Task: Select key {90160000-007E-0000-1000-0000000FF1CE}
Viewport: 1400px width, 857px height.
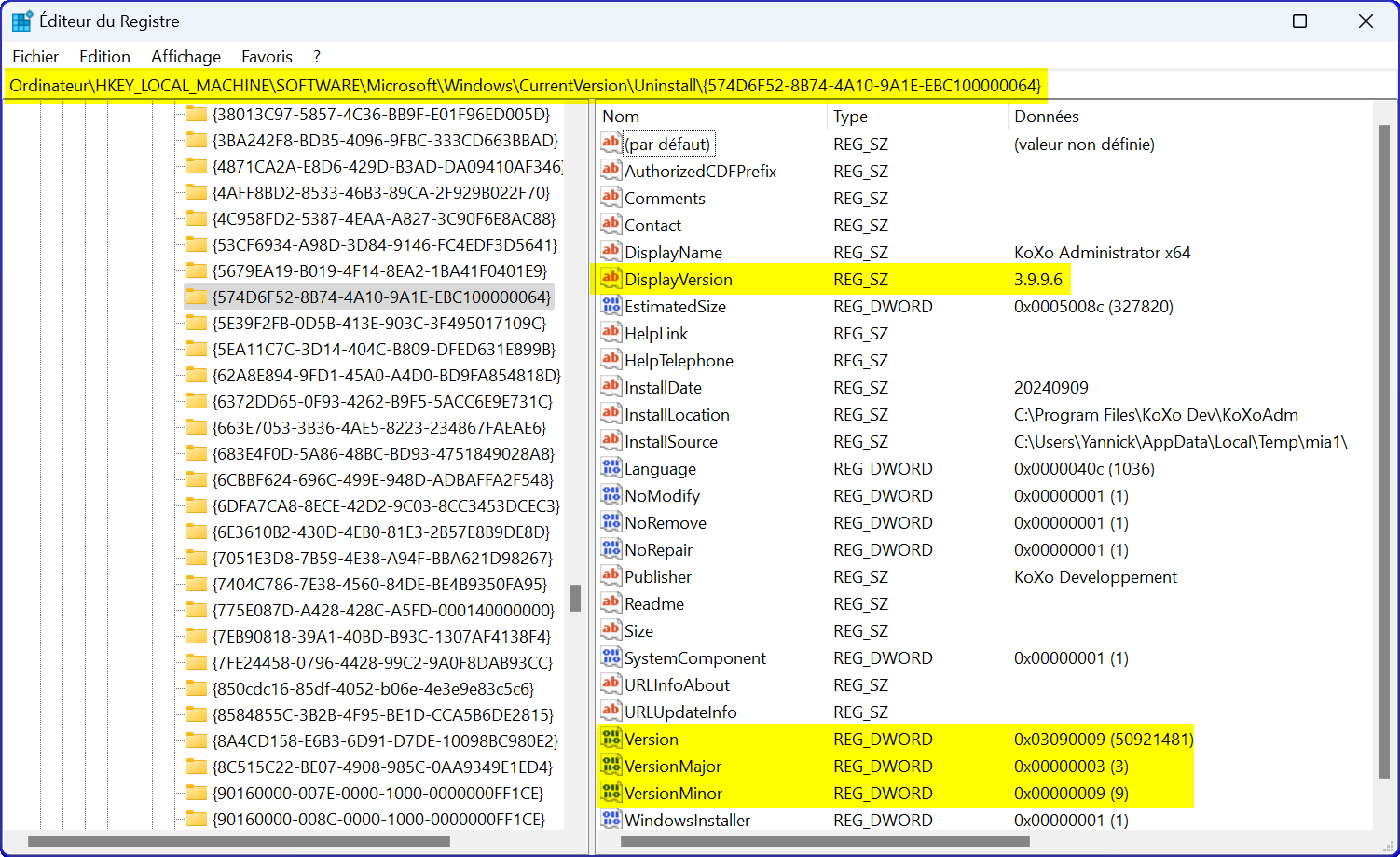Action: pyautogui.click(x=378, y=793)
